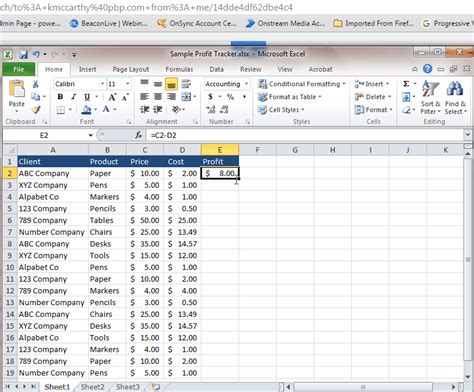
Task: Switch to Data tab
Action: [216, 69]
